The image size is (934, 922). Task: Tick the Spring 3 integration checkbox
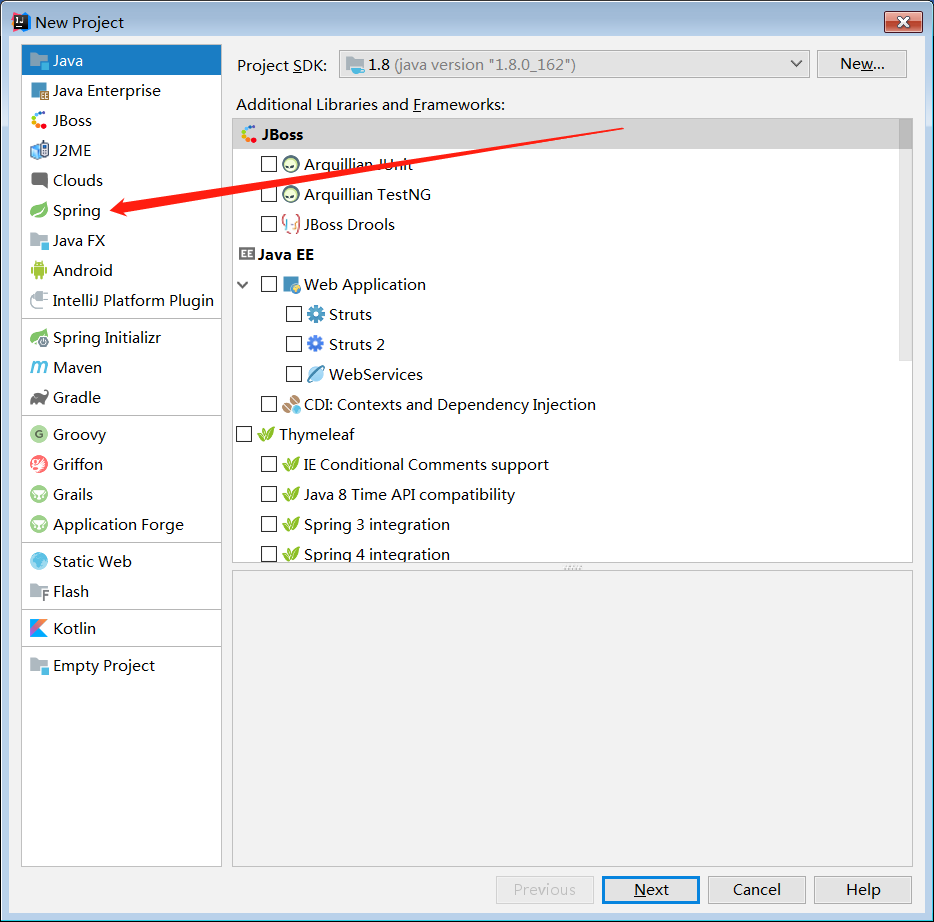[269, 524]
